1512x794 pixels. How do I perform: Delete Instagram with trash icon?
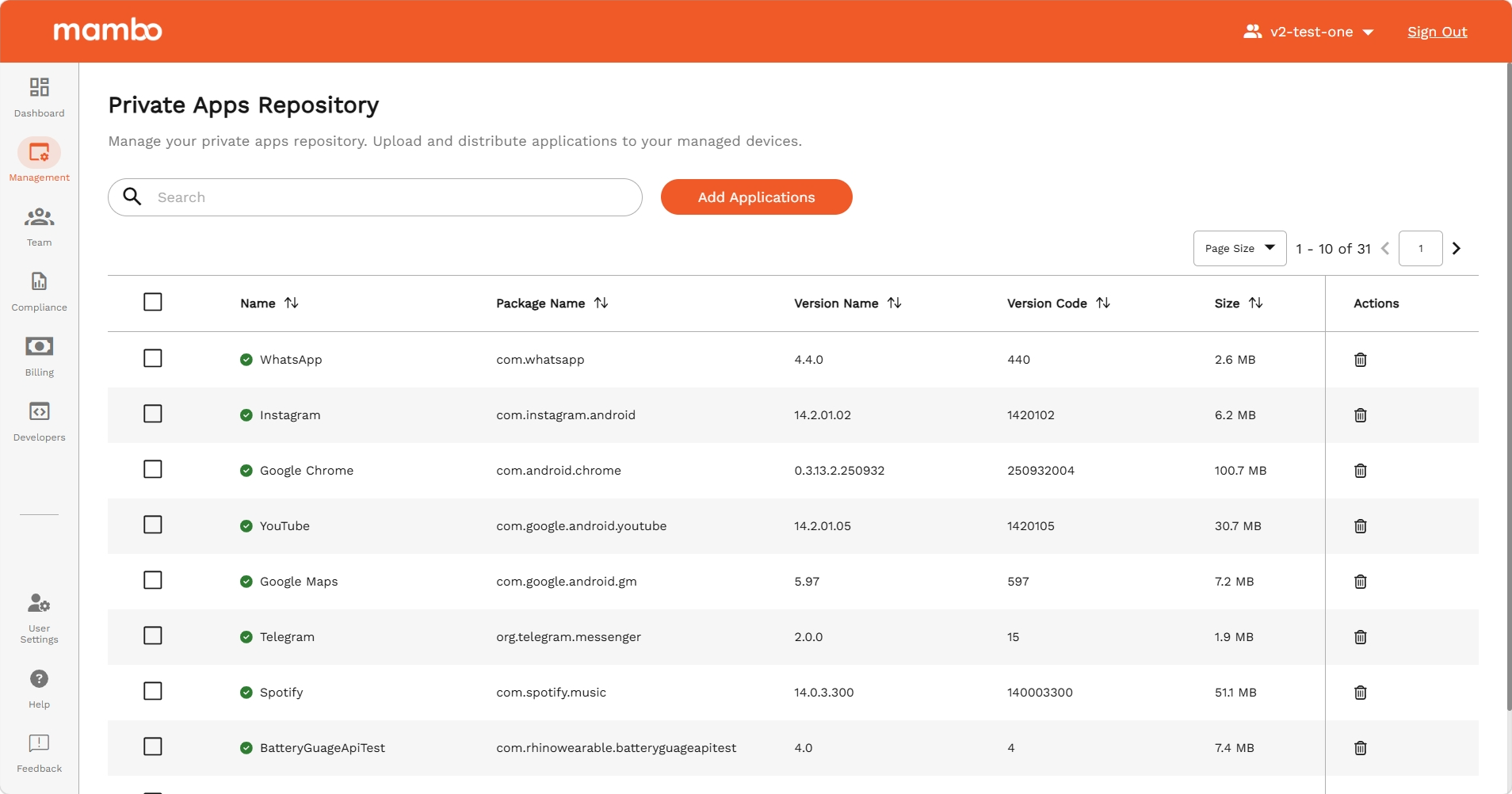(x=1361, y=415)
